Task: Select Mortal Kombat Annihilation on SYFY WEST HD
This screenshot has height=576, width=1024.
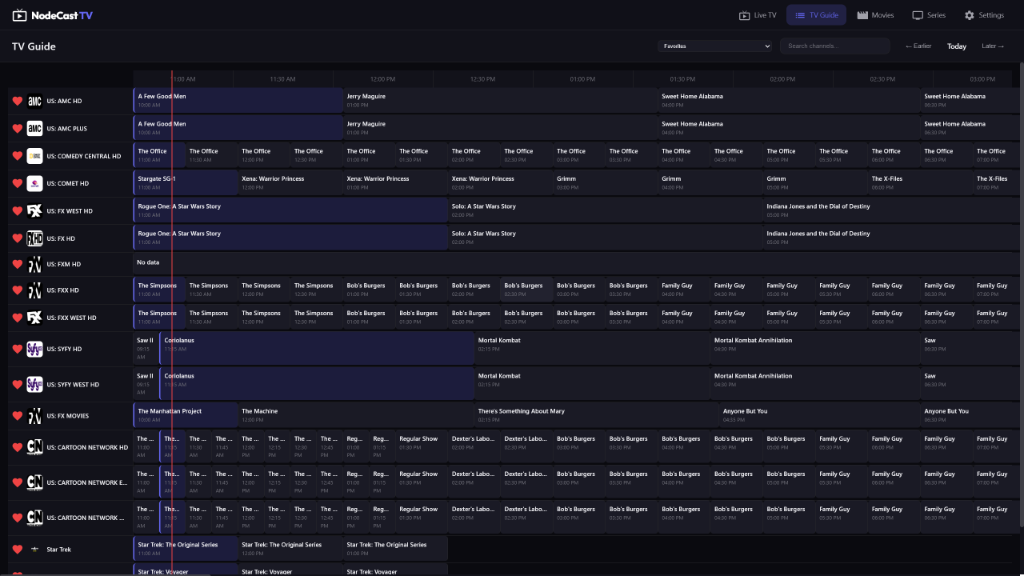Action: click(x=815, y=384)
